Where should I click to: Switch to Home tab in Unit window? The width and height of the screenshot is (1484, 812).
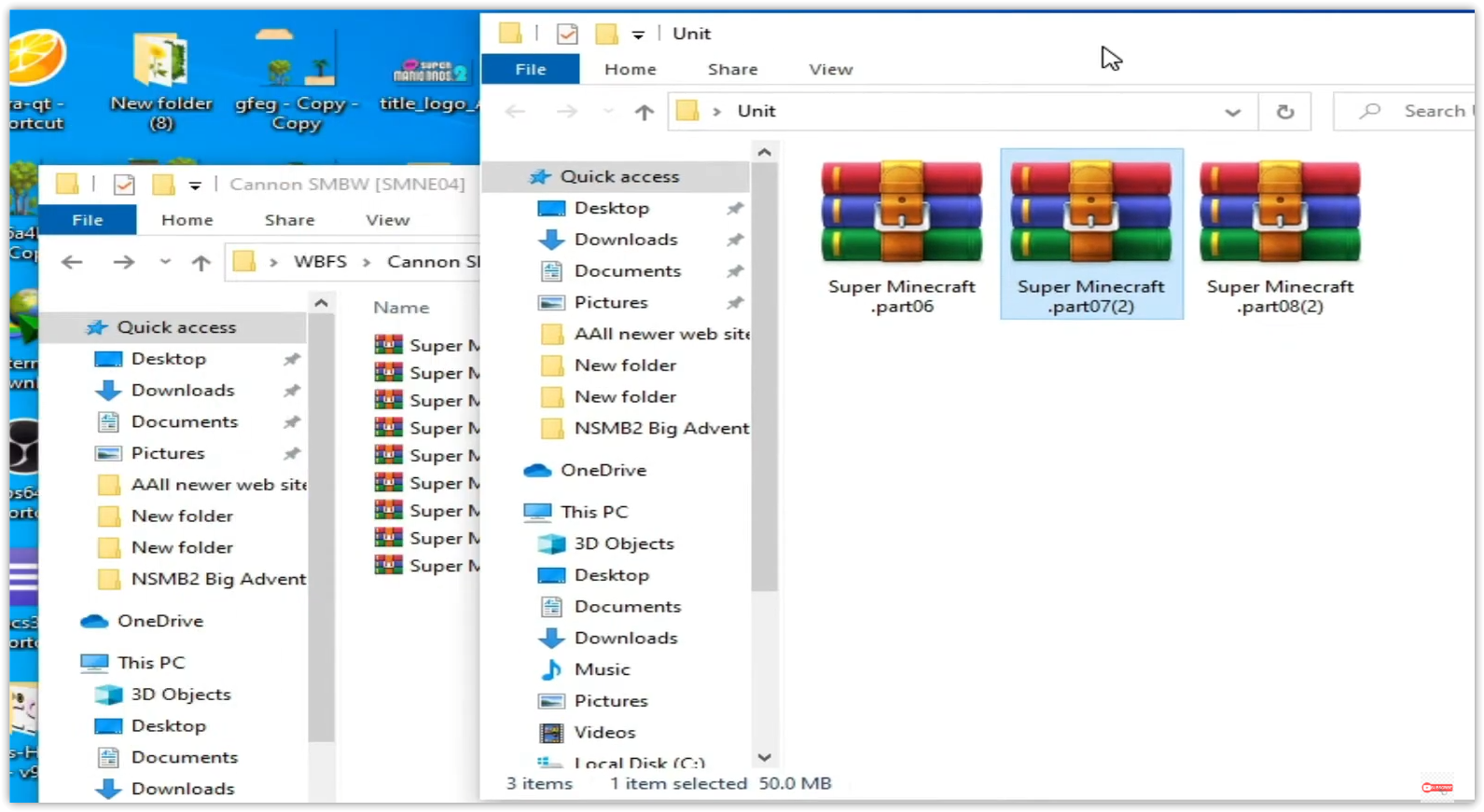(631, 69)
